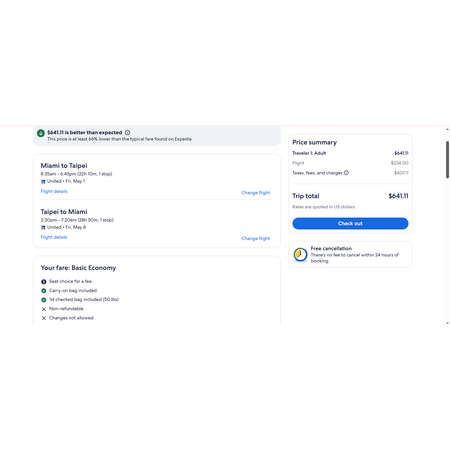
Task: Click the green check beside 1st checked bag included
Action: [x=44, y=300]
